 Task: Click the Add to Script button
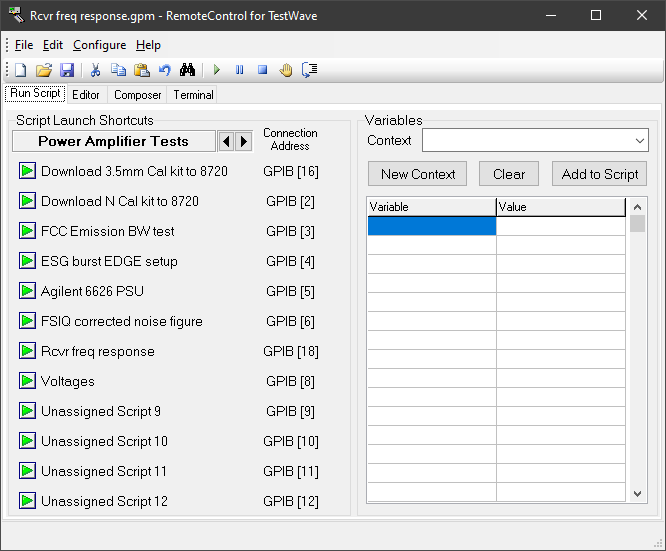coord(600,174)
